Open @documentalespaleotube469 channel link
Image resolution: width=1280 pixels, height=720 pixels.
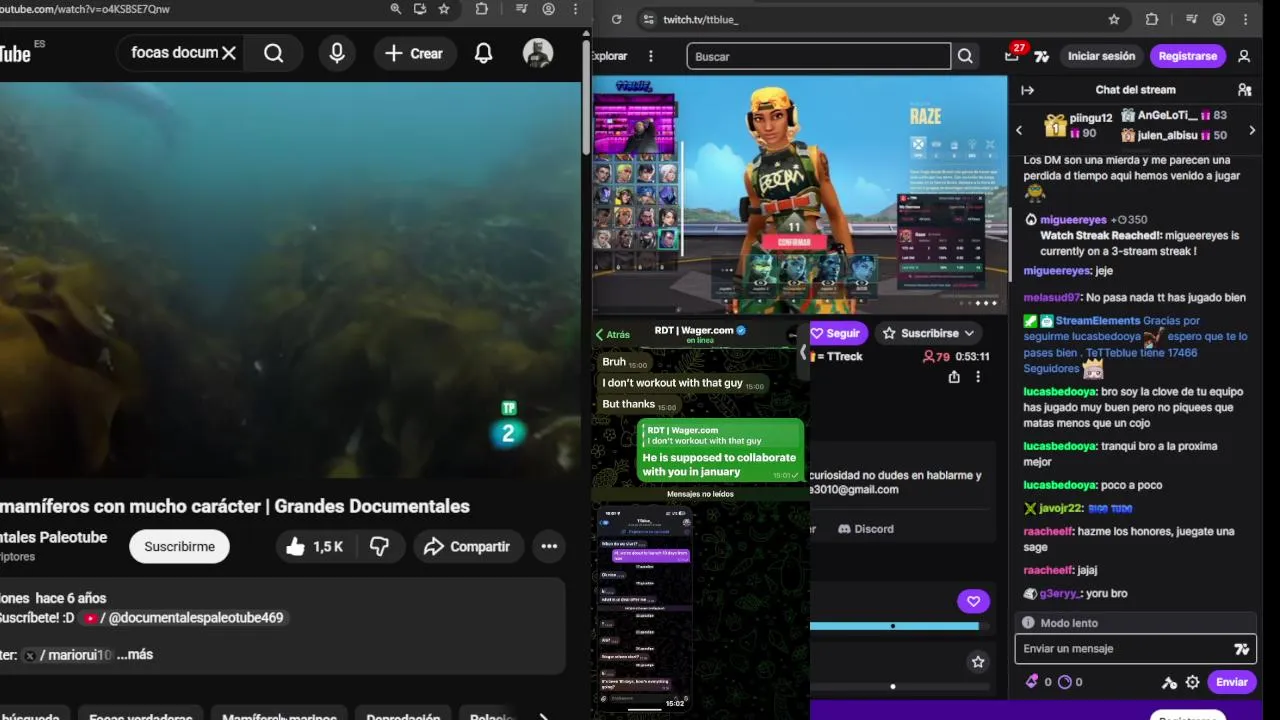pos(183,618)
